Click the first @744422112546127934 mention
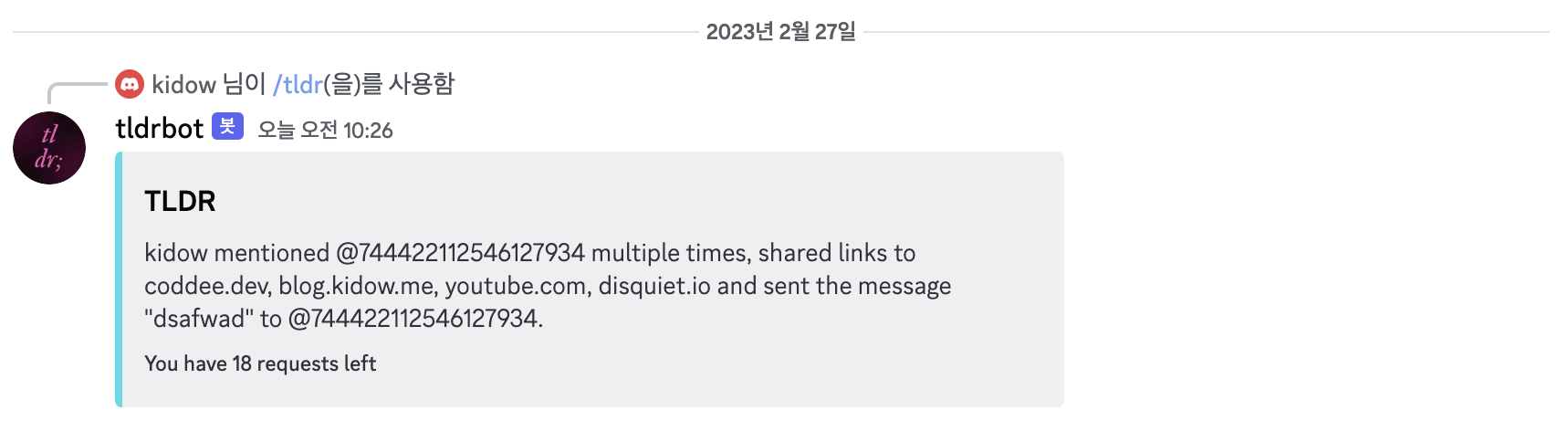This screenshot has width=1568, height=442. 460,253
